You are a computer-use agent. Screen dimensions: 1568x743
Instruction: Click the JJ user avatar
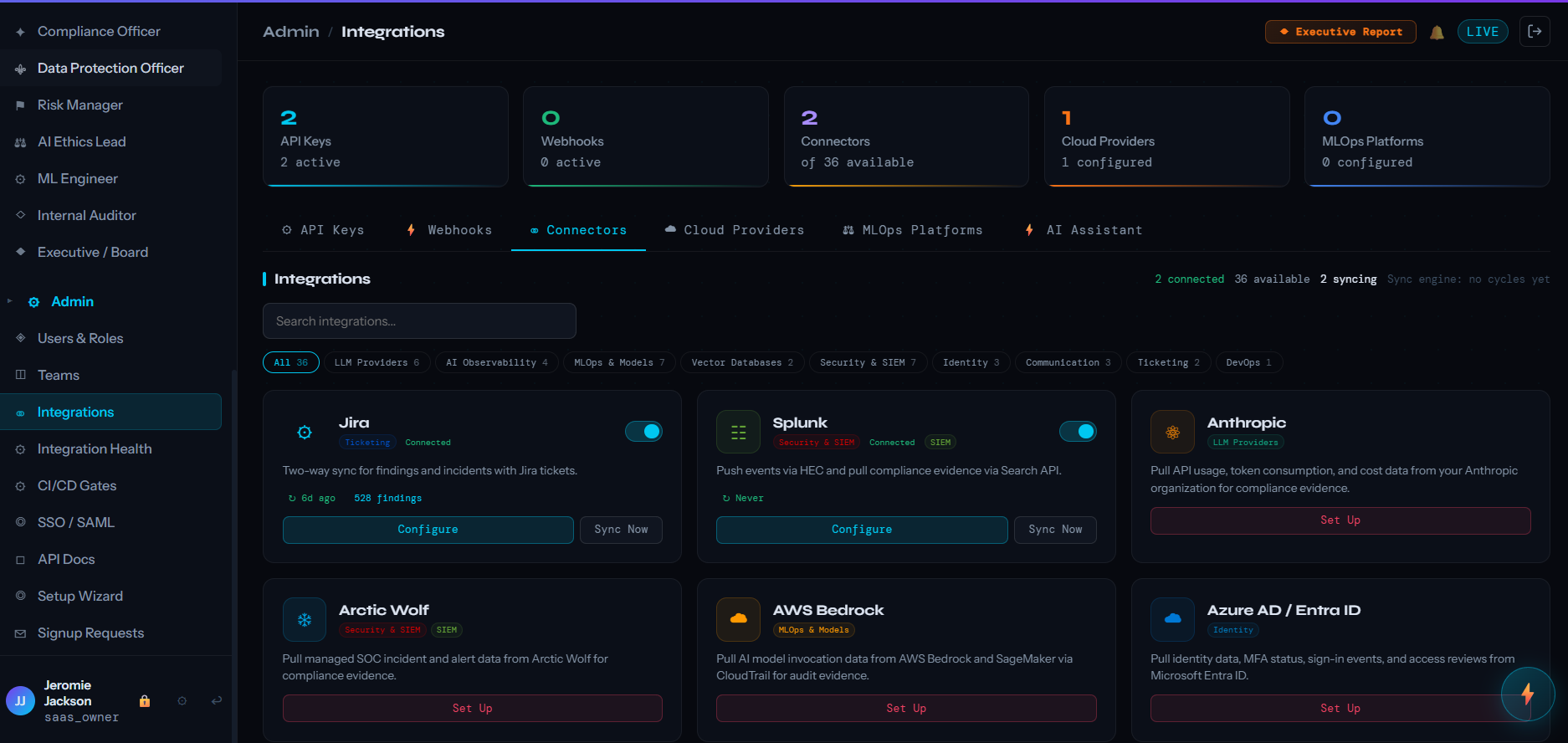20,701
